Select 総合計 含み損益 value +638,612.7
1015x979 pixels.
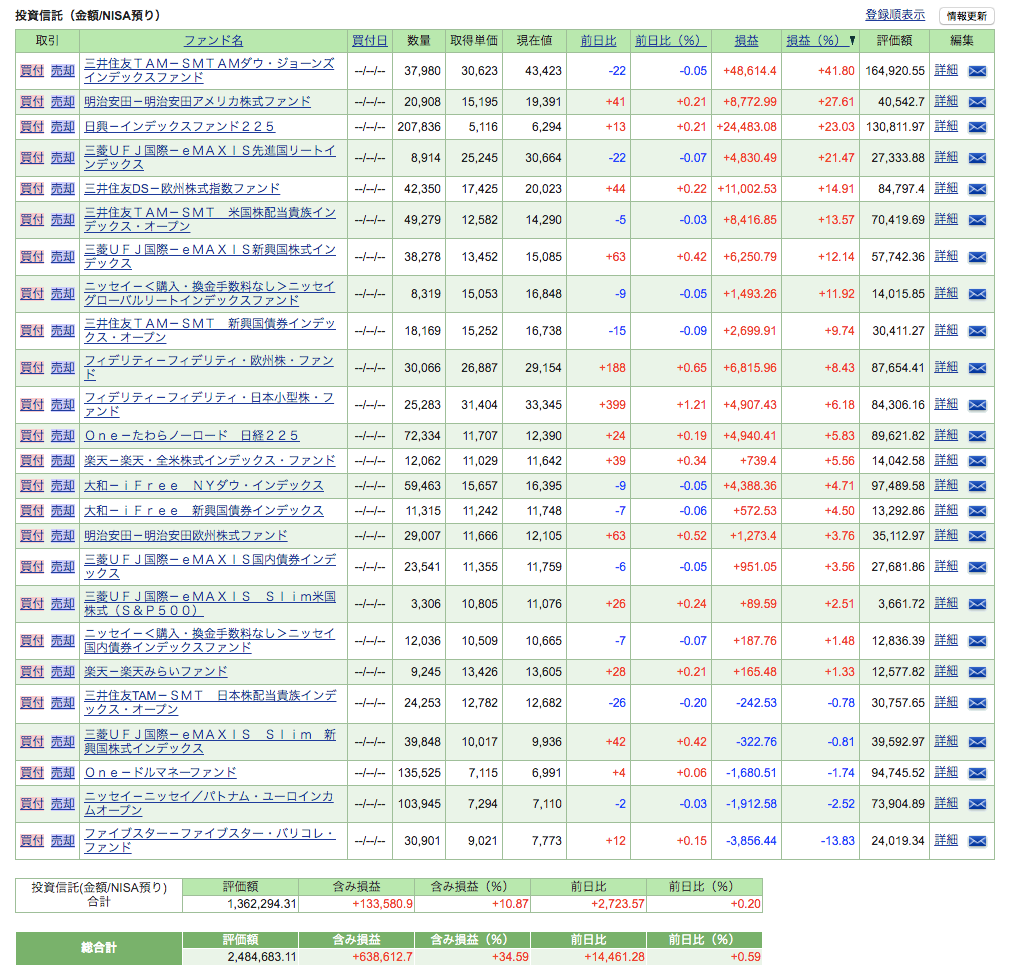click(383, 957)
